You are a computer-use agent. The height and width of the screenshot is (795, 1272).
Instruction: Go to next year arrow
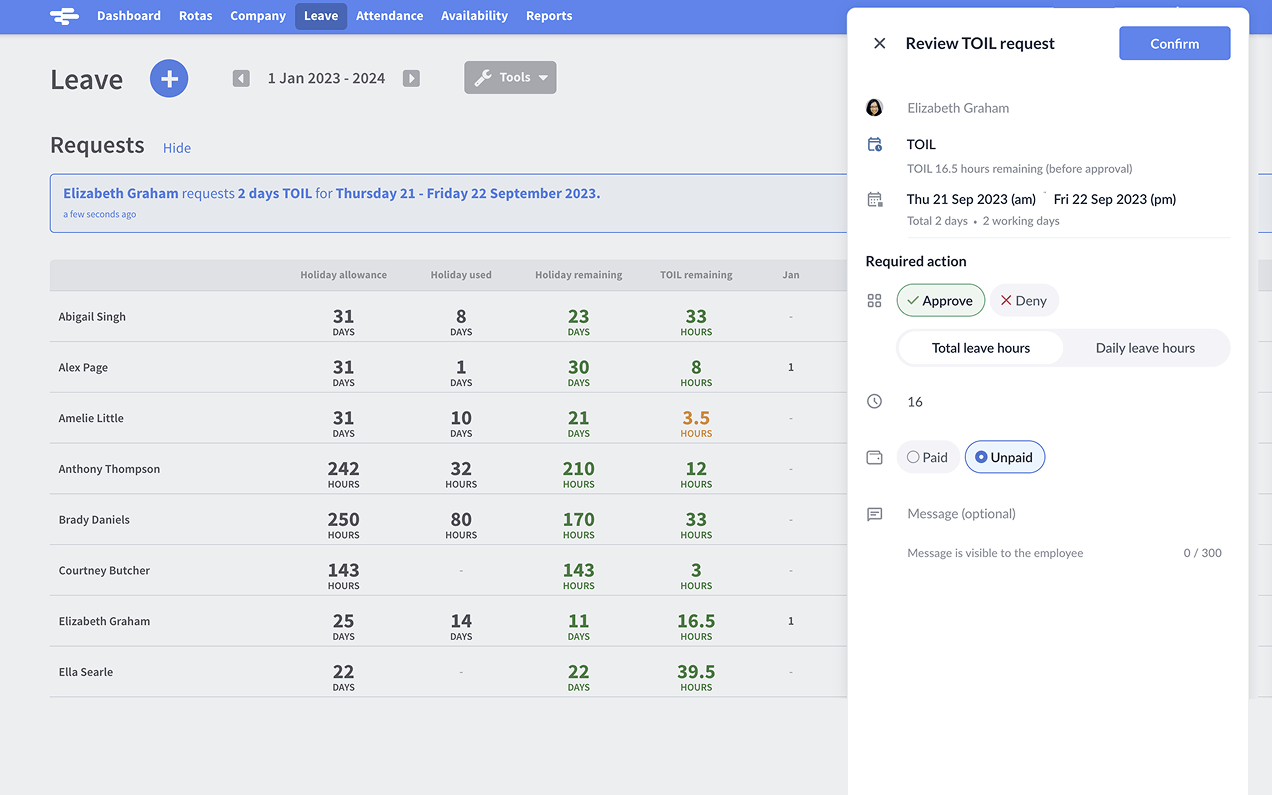click(411, 78)
